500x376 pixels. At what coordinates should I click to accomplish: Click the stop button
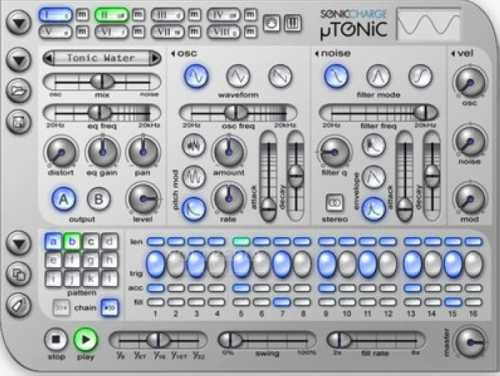[x=56, y=340]
